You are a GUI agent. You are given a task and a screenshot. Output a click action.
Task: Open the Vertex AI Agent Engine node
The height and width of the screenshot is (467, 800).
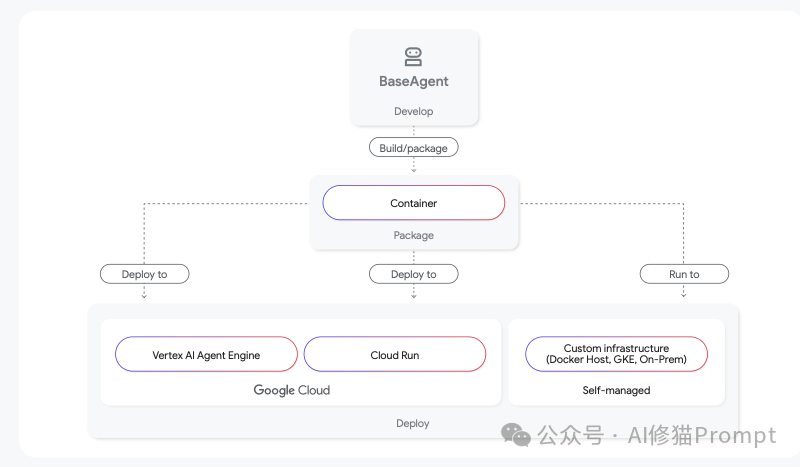click(x=206, y=354)
